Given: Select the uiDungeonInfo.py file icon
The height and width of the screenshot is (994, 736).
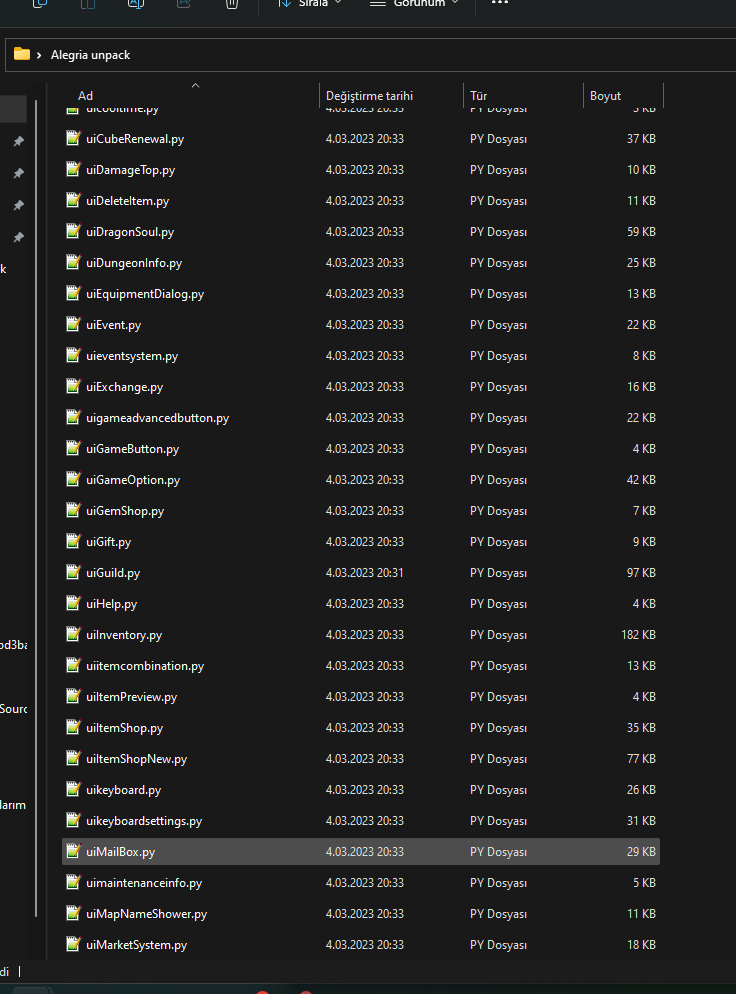Looking at the screenshot, I should pos(74,262).
